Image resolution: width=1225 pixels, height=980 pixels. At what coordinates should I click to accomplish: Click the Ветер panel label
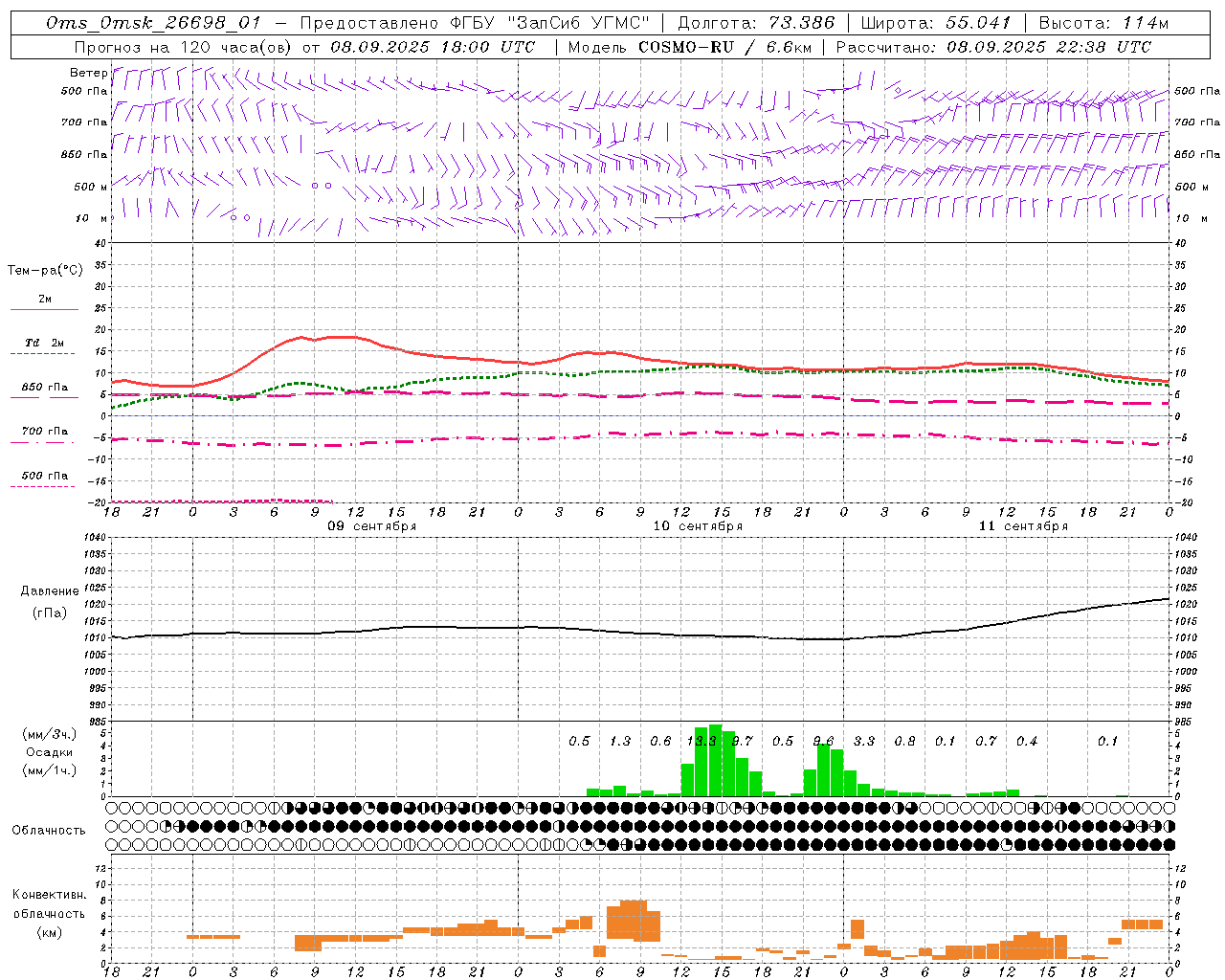point(88,73)
